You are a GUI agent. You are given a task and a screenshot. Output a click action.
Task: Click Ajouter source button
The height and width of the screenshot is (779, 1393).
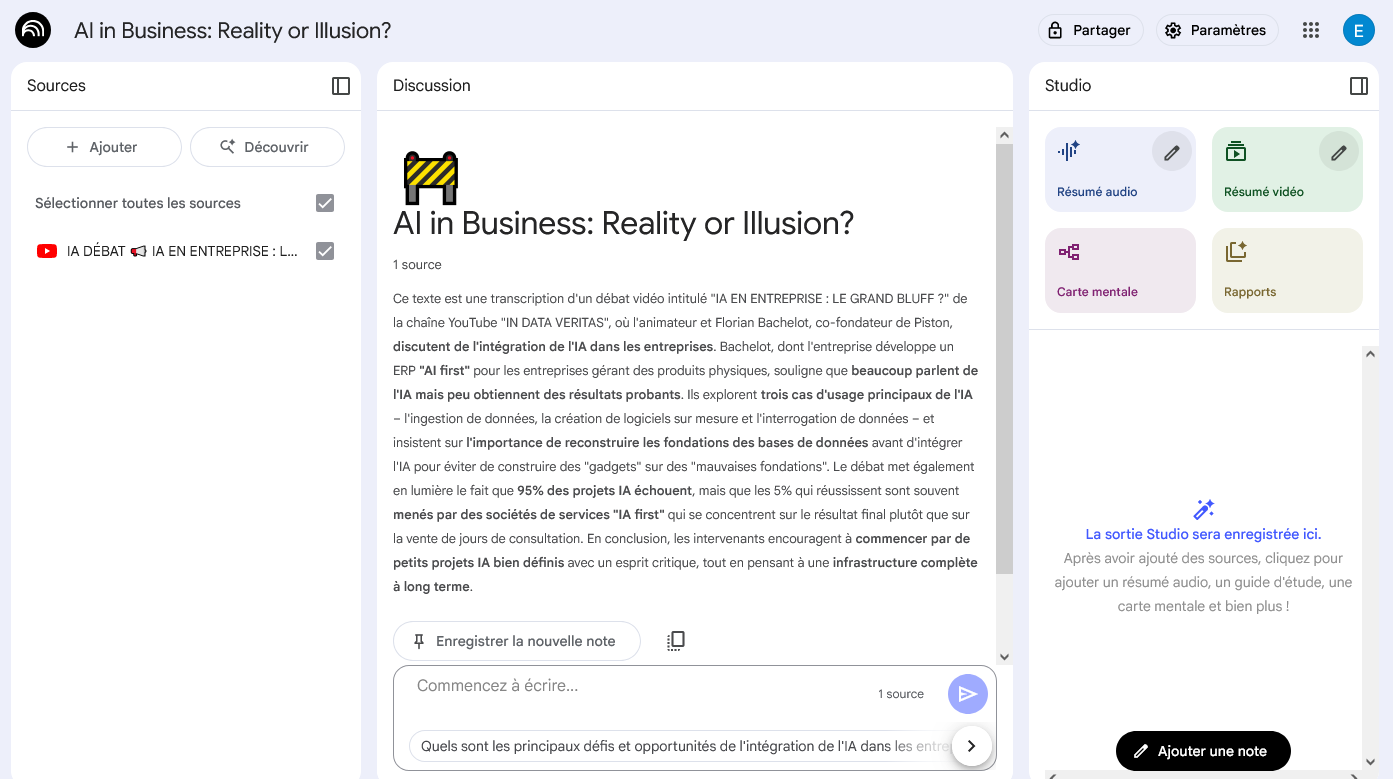(104, 147)
